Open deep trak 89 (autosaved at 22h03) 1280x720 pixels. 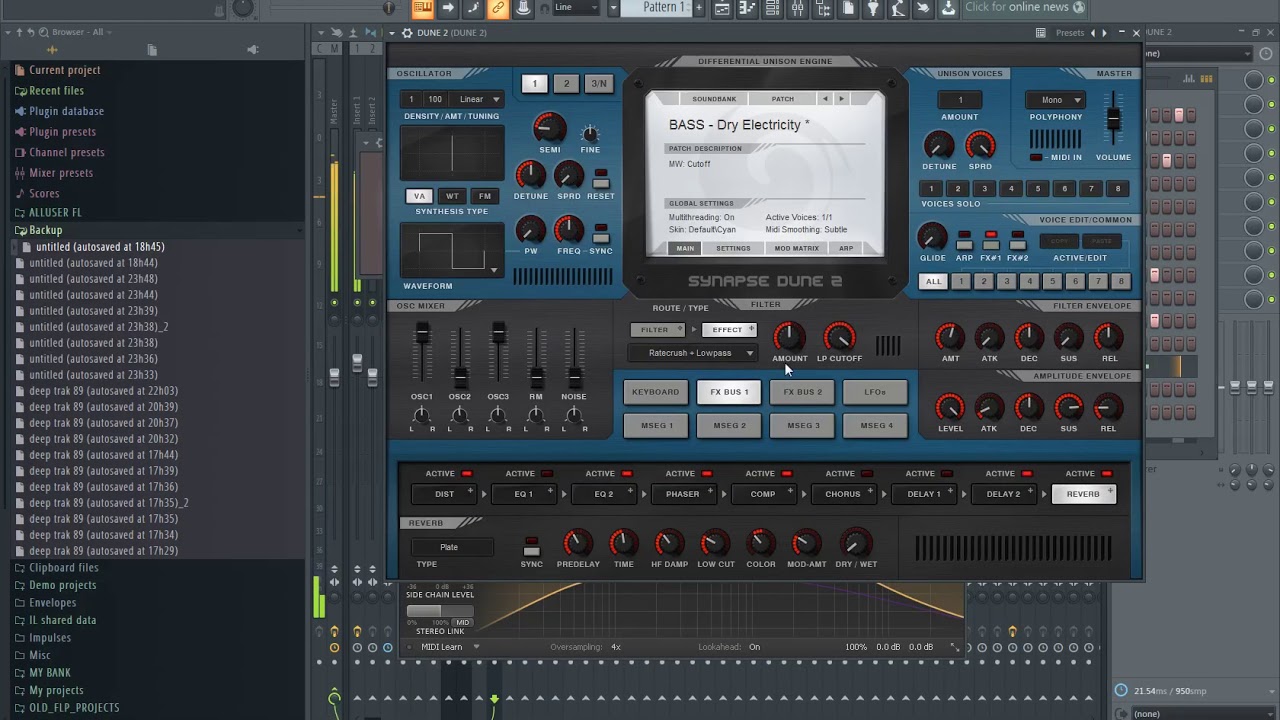[x=103, y=391]
